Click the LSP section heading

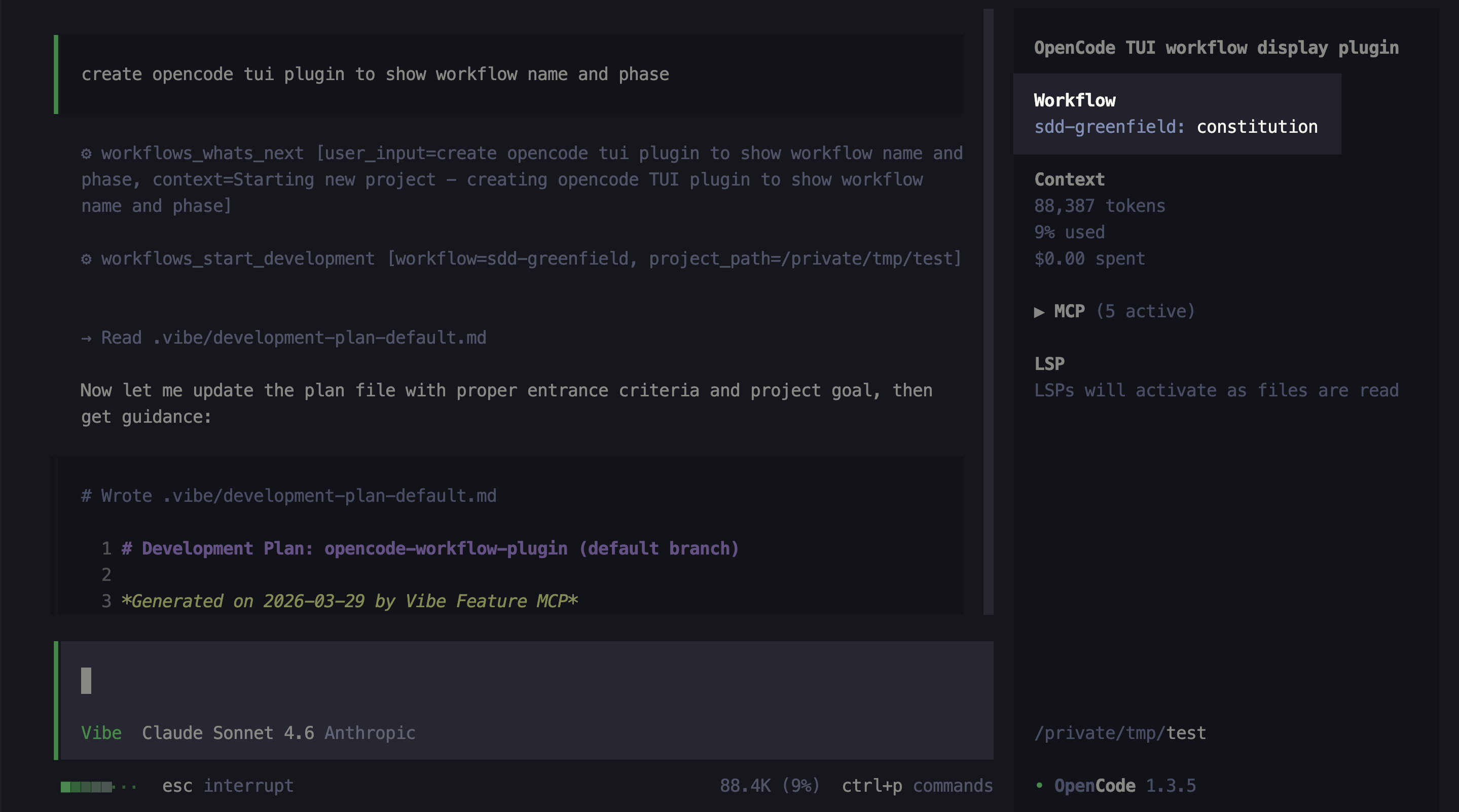coord(1049,364)
